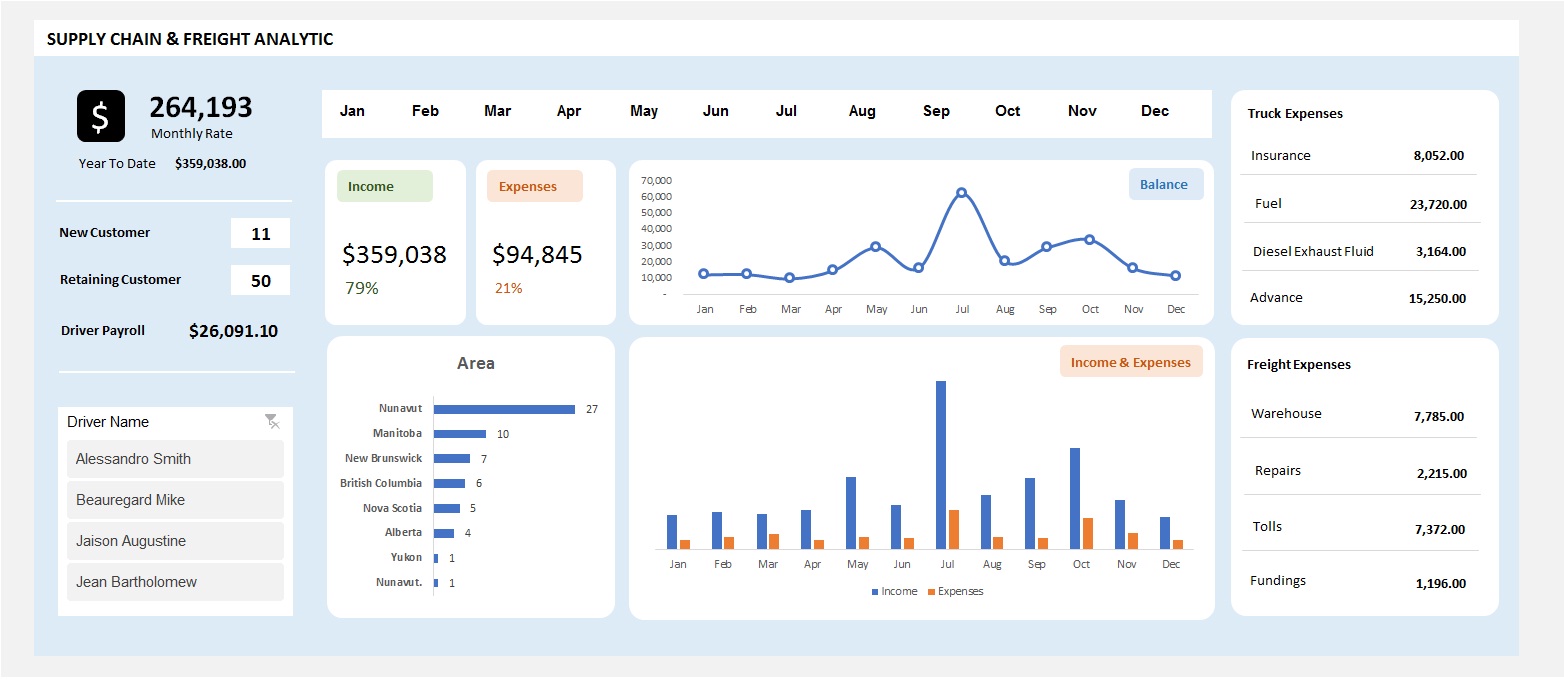Click the tall July income bar
This screenshot has height=682, width=1564.
point(941,465)
